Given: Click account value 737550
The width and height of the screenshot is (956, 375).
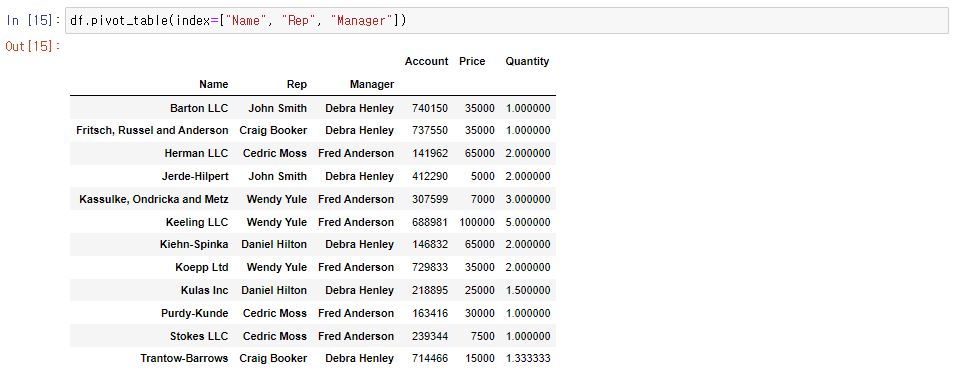Looking at the screenshot, I should click(430, 130).
